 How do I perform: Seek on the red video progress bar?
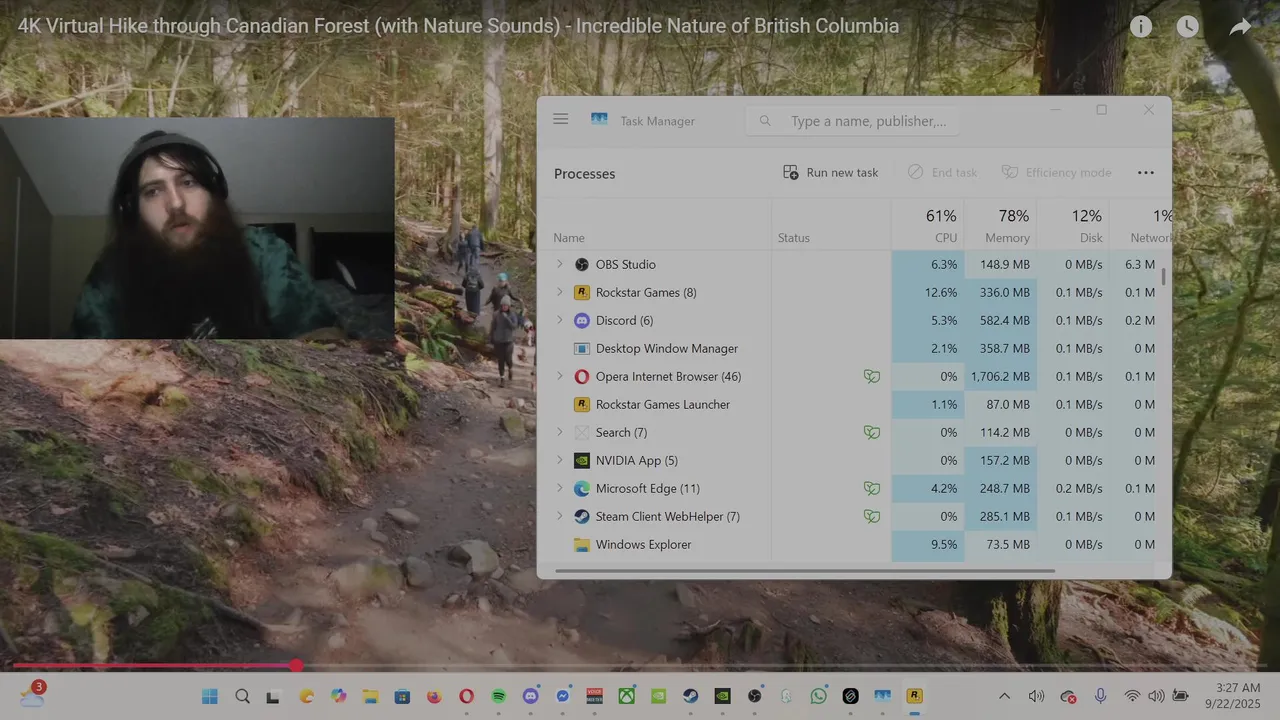tap(640, 665)
